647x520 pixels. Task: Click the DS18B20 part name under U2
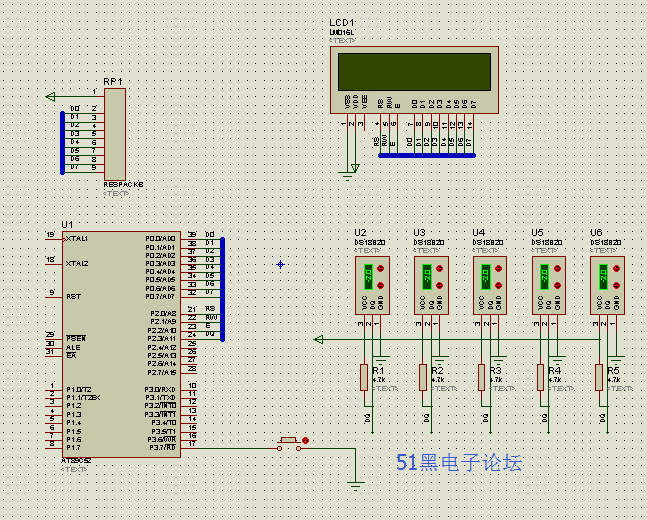pyautogui.click(x=370, y=242)
